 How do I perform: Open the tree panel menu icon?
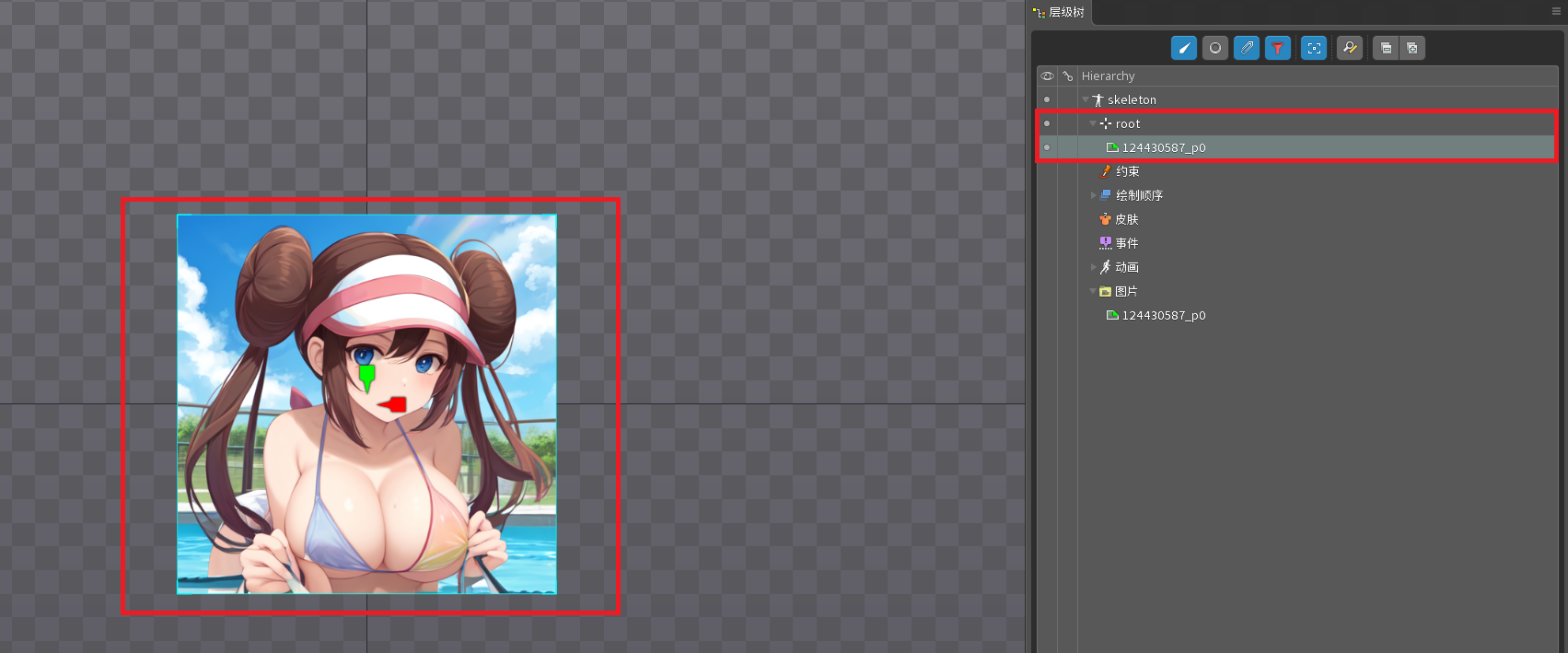(1556, 11)
